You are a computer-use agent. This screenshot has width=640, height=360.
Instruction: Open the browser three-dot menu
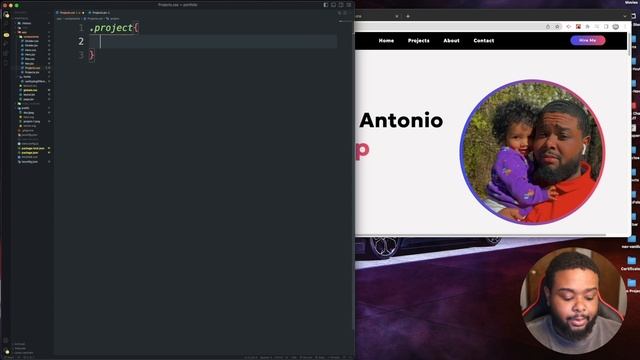click(625, 27)
